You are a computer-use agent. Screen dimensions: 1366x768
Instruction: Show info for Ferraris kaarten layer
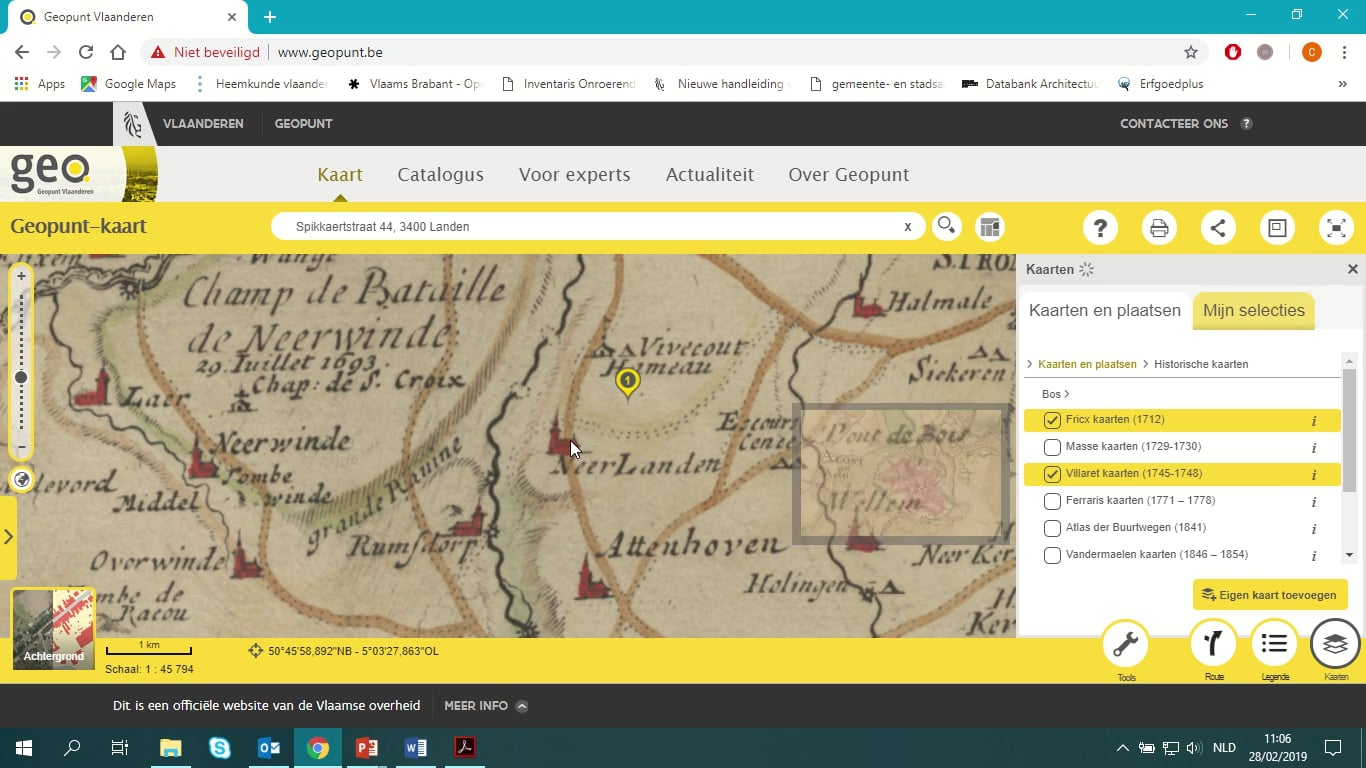[x=1314, y=502]
